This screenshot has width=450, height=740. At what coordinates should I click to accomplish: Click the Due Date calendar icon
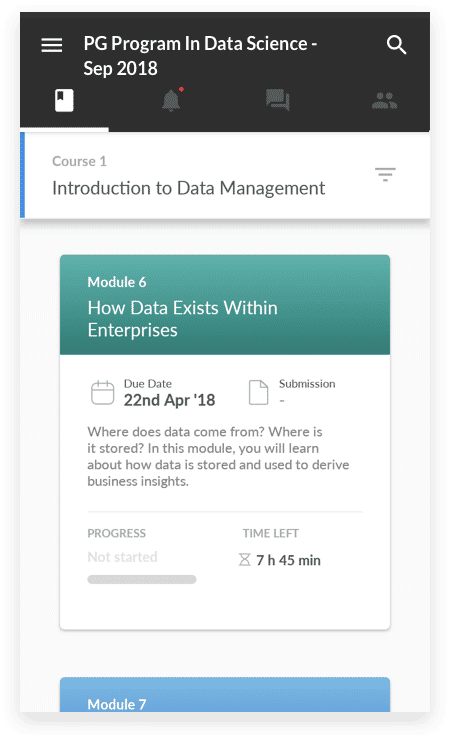click(102, 393)
